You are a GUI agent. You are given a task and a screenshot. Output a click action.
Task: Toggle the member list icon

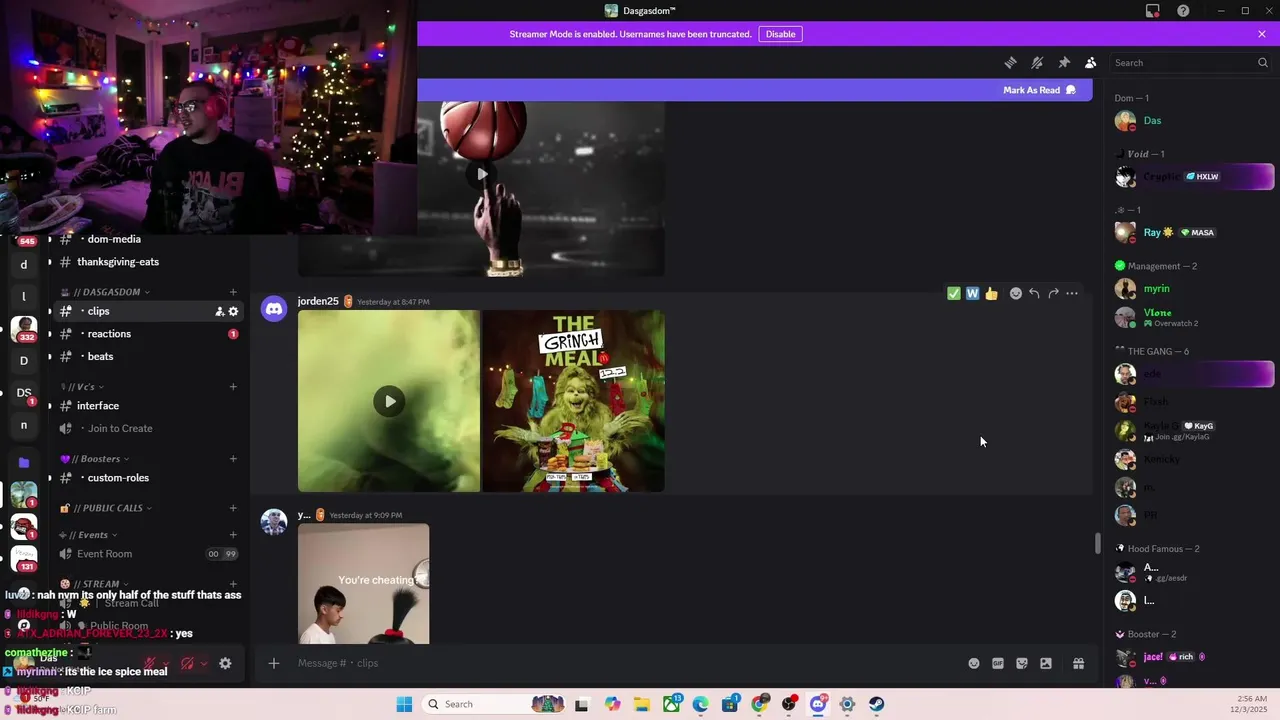[1090, 62]
